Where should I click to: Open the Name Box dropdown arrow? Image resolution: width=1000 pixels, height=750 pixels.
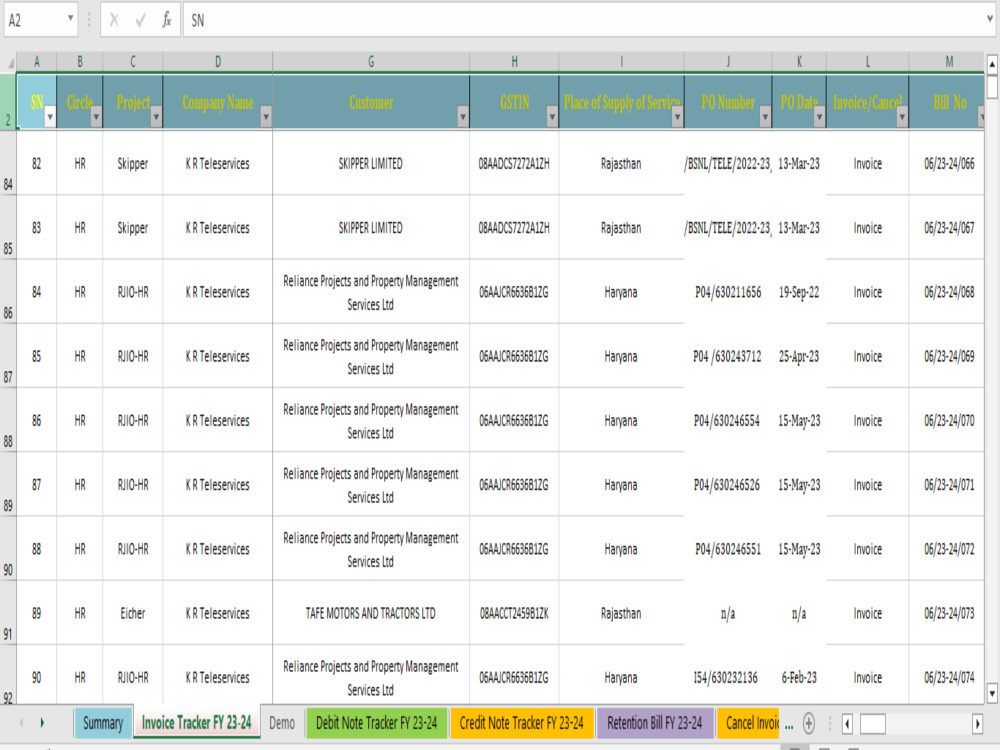70,18
